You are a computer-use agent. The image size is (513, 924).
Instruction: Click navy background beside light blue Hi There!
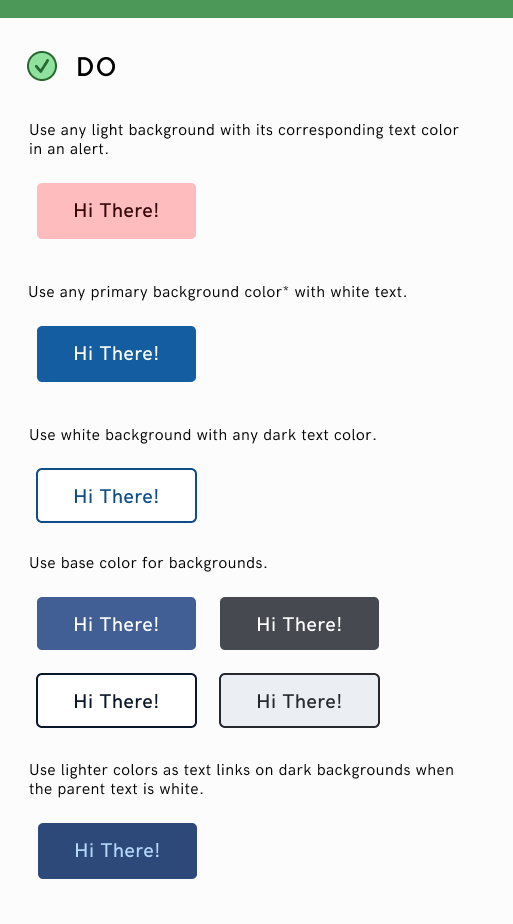pos(56,850)
